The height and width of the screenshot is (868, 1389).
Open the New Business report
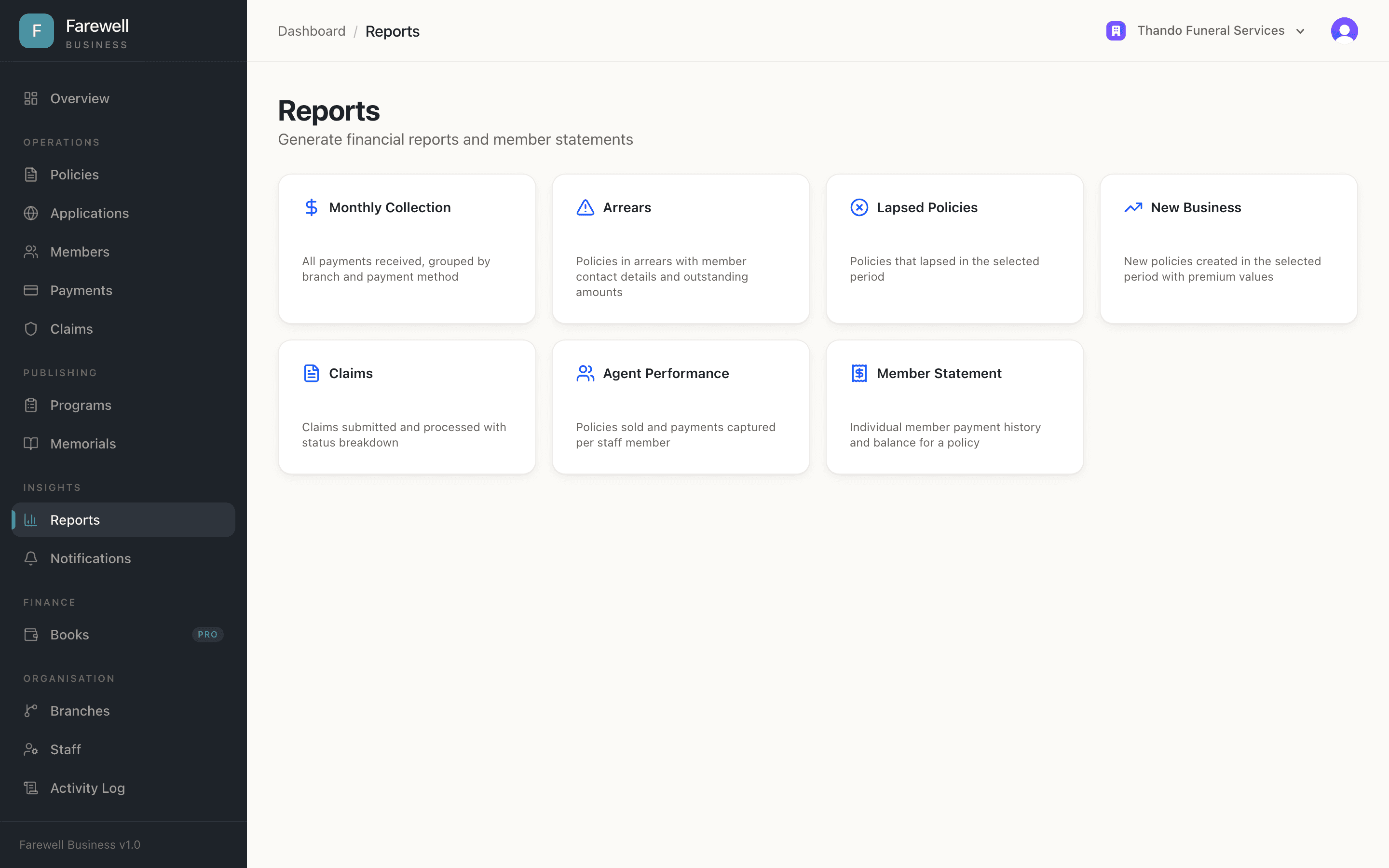[x=1229, y=248]
